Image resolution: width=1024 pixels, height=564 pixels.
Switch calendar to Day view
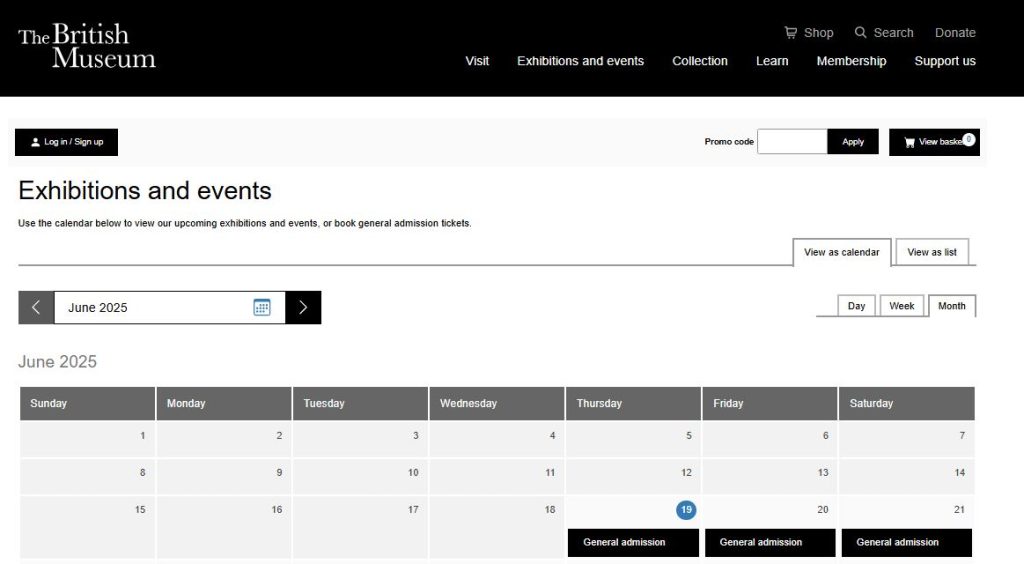tap(856, 306)
